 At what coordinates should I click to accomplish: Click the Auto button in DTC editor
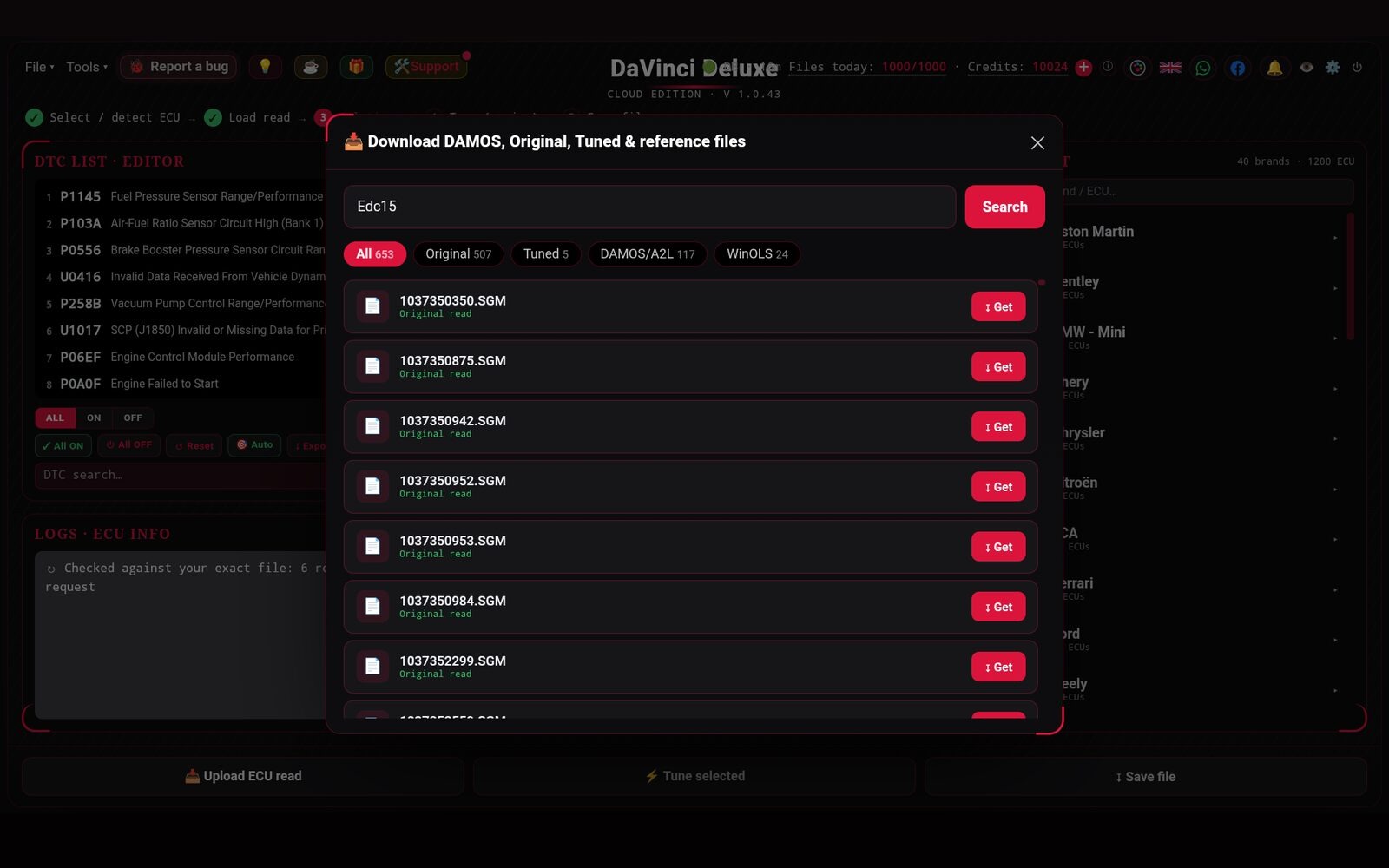[x=254, y=445]
